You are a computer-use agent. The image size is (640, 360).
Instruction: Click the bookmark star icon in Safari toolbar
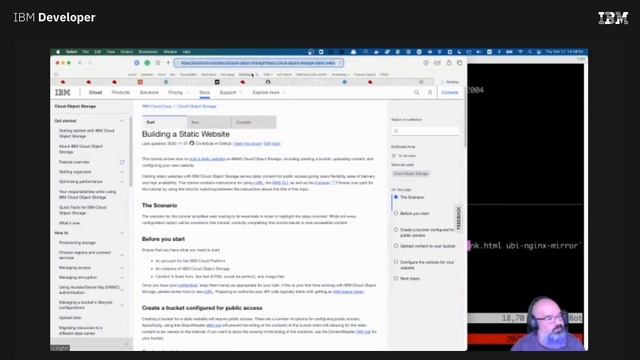(x=158, y=63)
